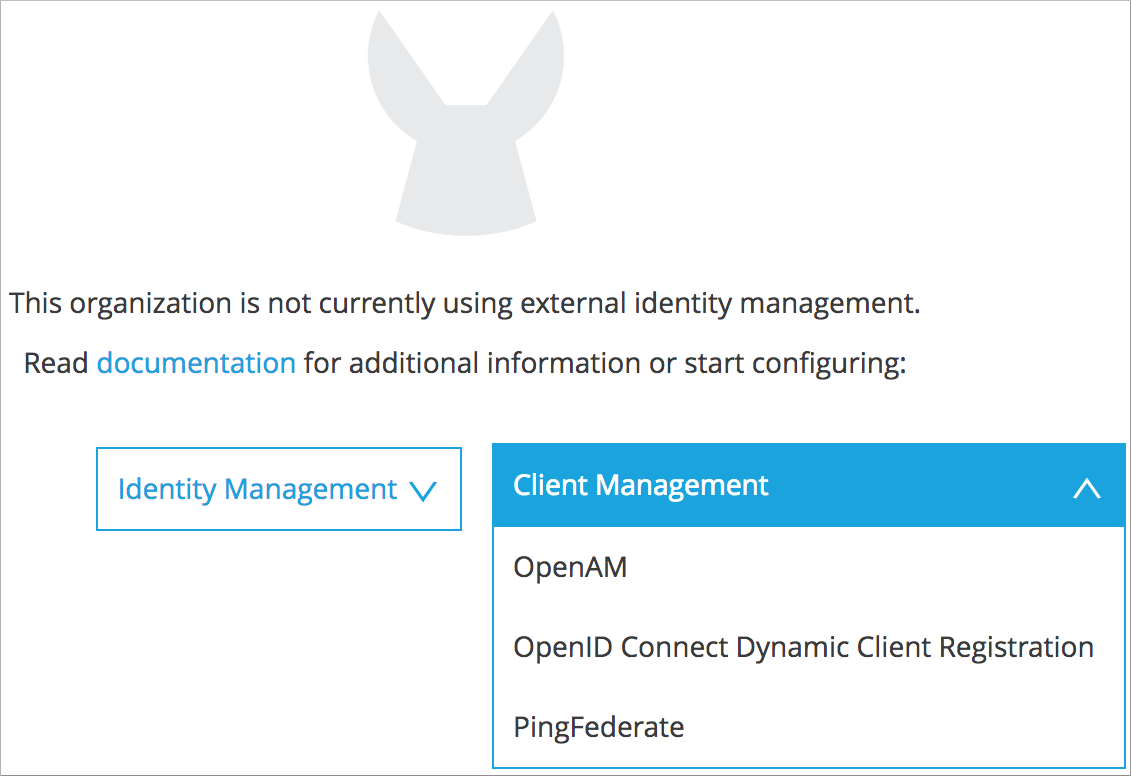1131x776 pixels.
Task: Collapse the Client Management dropdown
Action: [808, 485]
